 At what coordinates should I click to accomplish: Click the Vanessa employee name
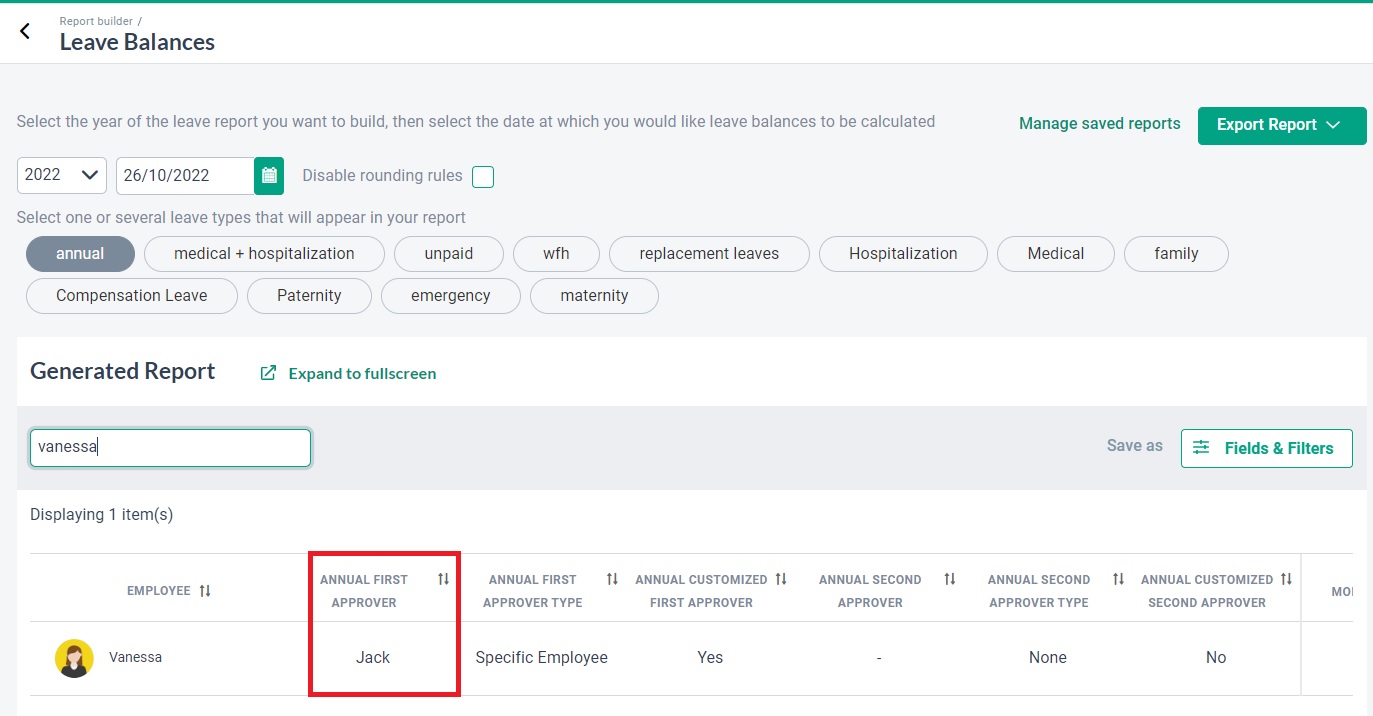coord(135,658)
